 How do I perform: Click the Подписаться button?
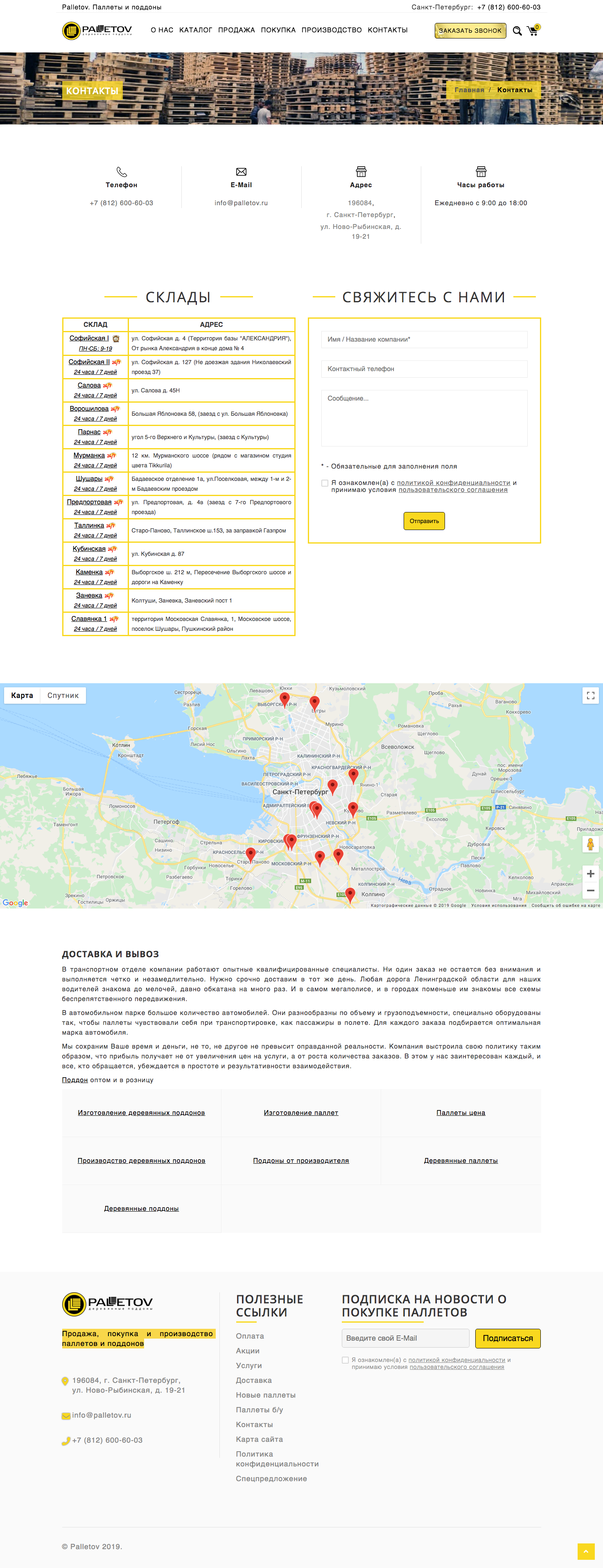tap(508, 1338)
